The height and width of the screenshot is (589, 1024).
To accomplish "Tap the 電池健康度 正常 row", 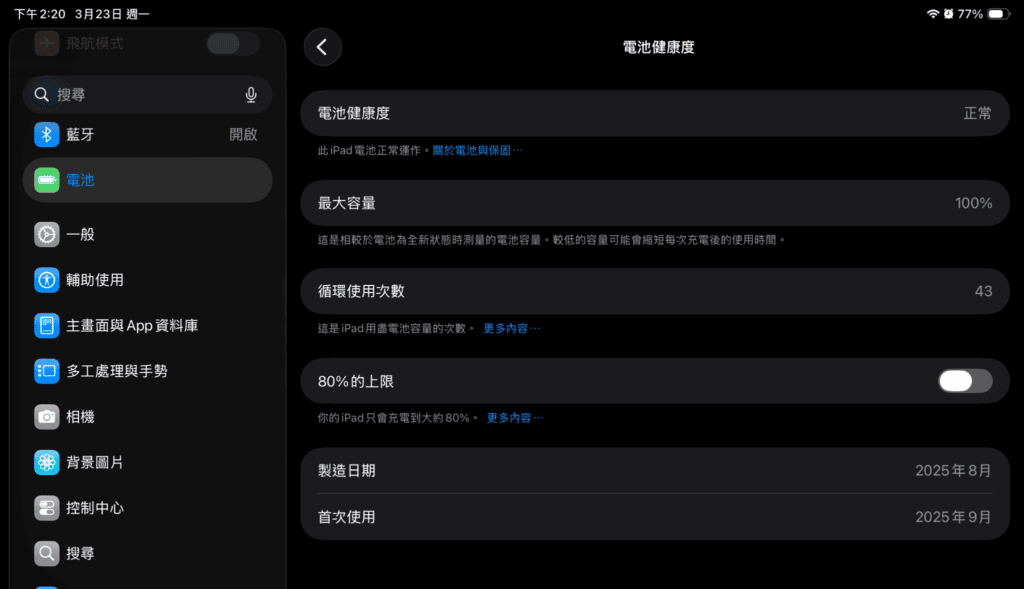I will point(655,114).
